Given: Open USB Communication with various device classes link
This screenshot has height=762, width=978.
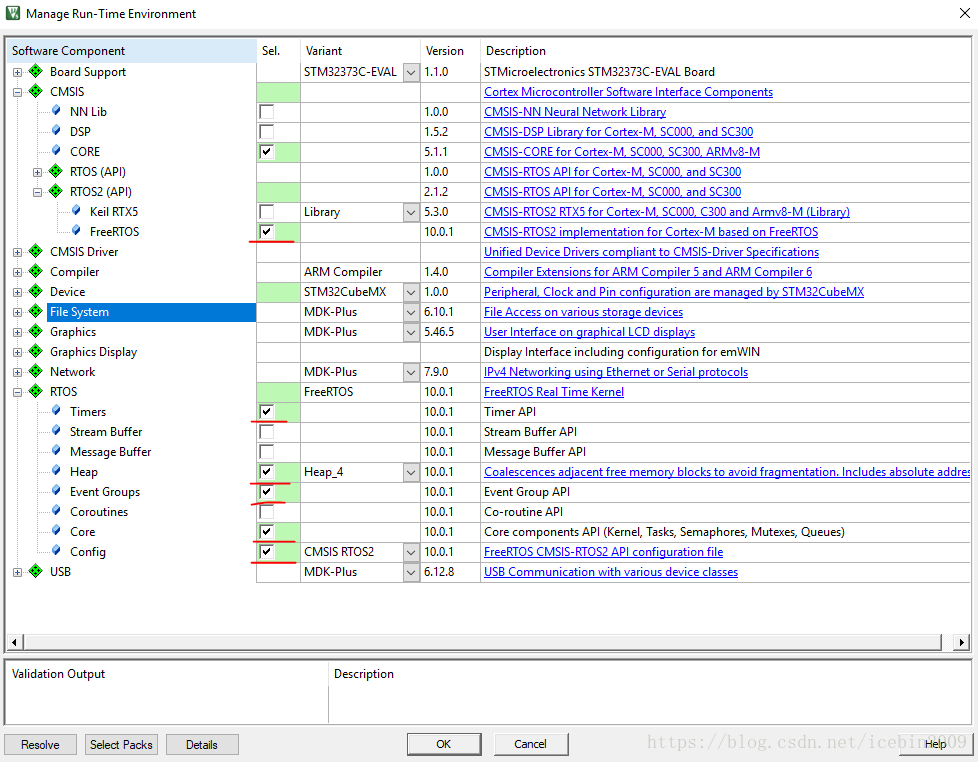Looking at the screenshot, I should [611, 572].
